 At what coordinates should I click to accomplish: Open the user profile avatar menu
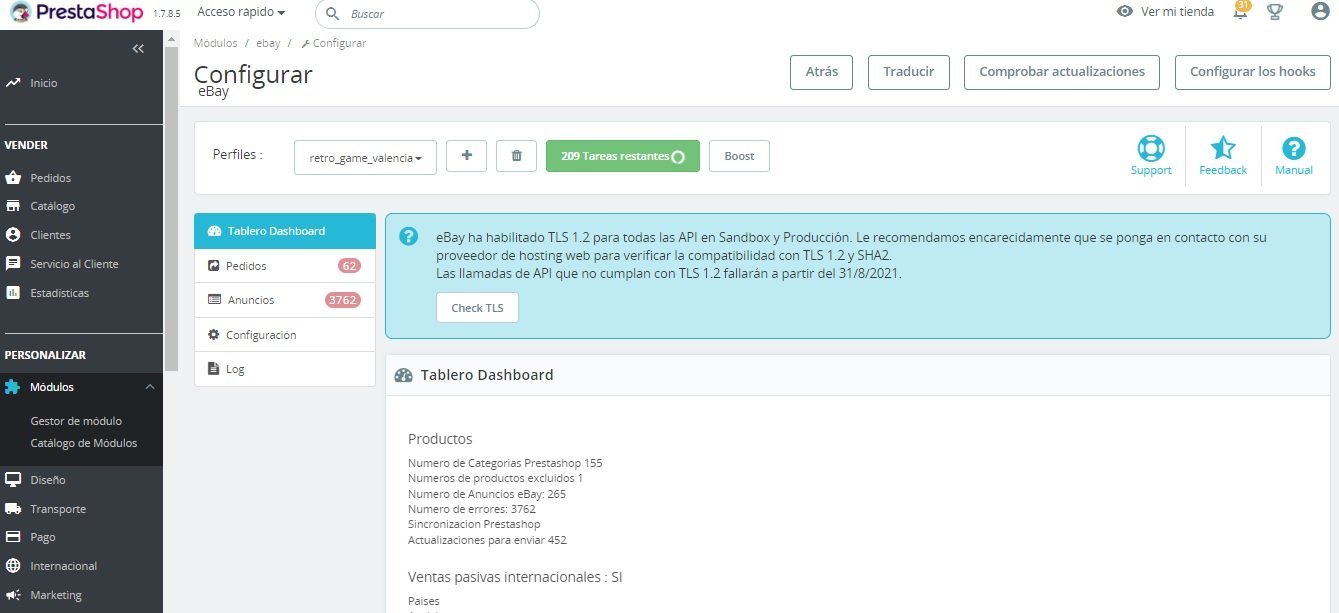[1319, 12]
